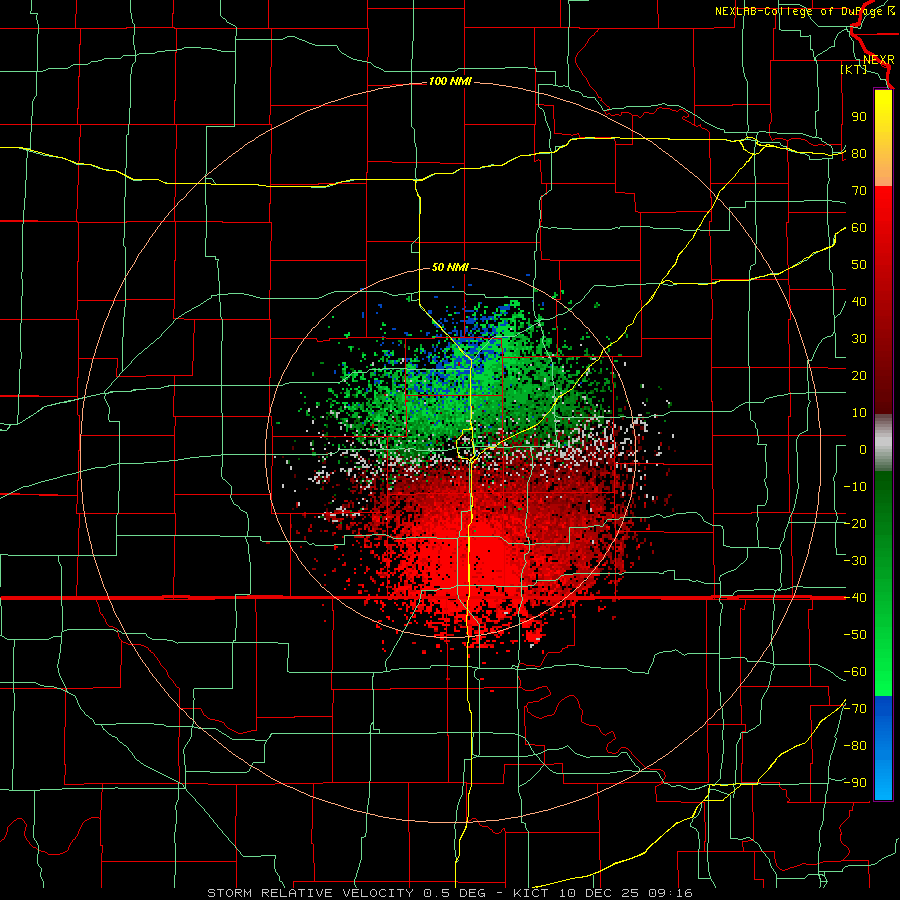Click the 70 label on velocity scale

click(x=859, y=191)
